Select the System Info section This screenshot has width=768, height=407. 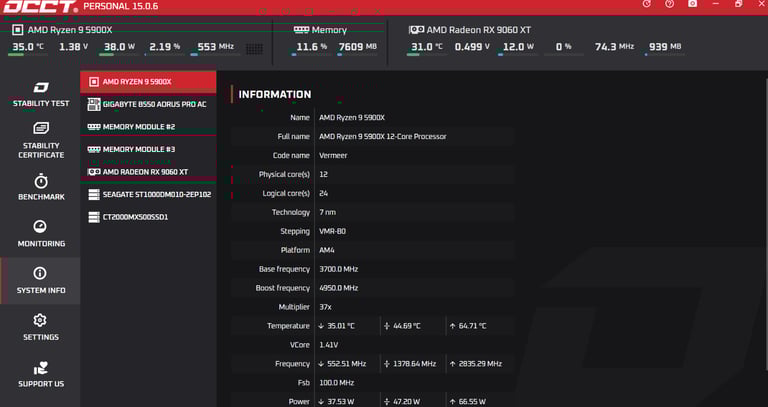tap(41, 281)
